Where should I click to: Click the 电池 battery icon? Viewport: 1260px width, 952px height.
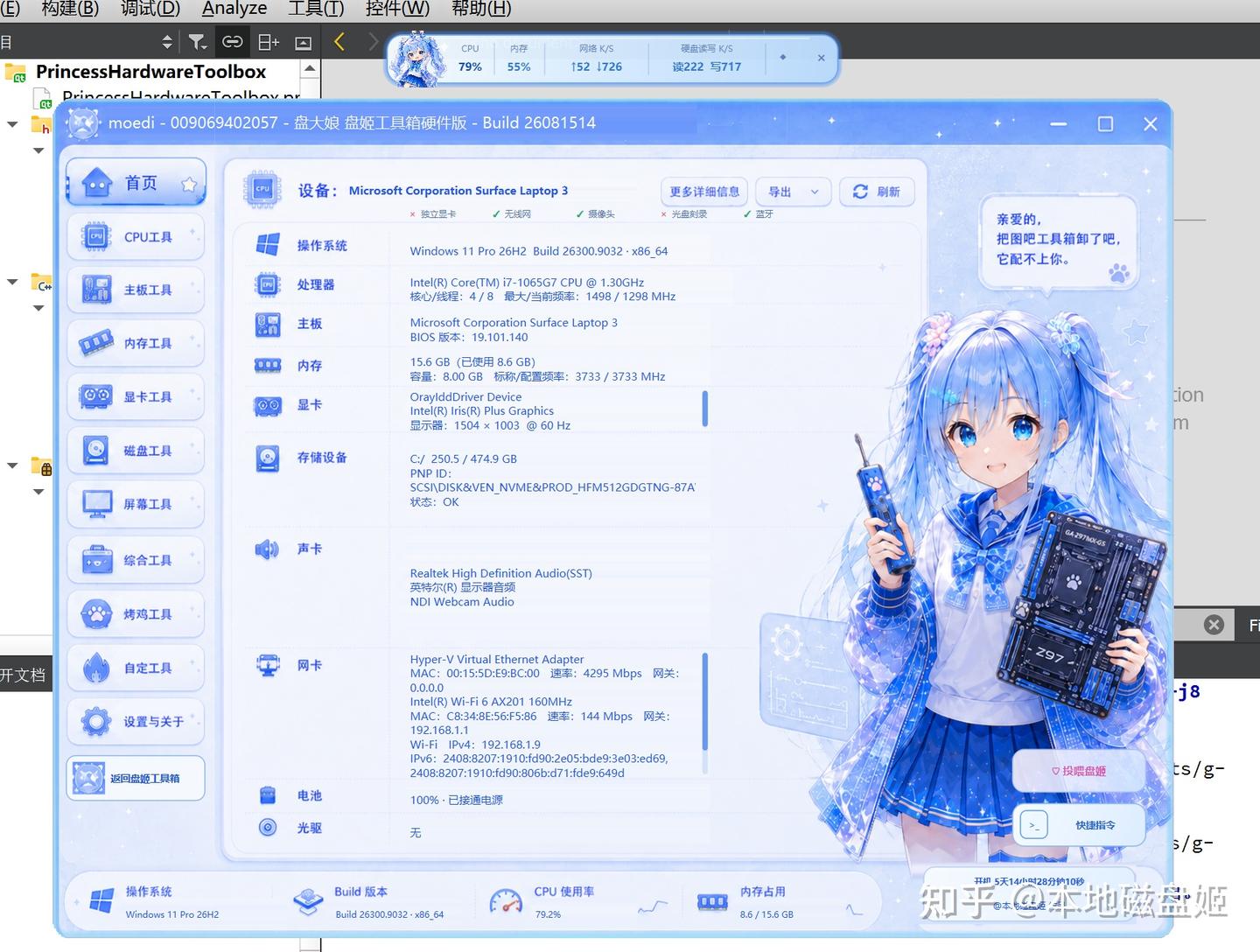click(268, 795)
